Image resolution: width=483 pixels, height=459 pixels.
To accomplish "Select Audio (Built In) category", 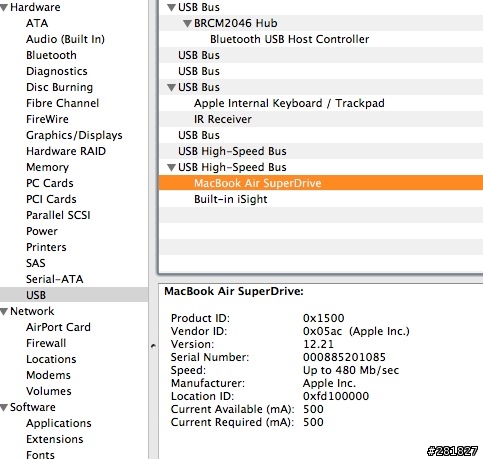I will coord(65,39).
